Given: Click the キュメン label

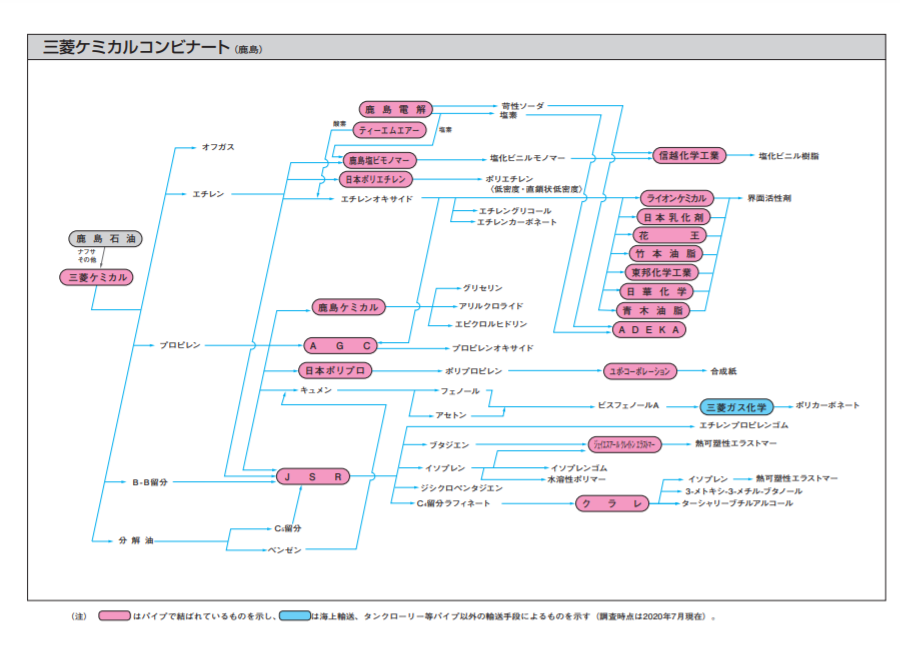Looking at the screenshot, I should [x=316, y=390].
